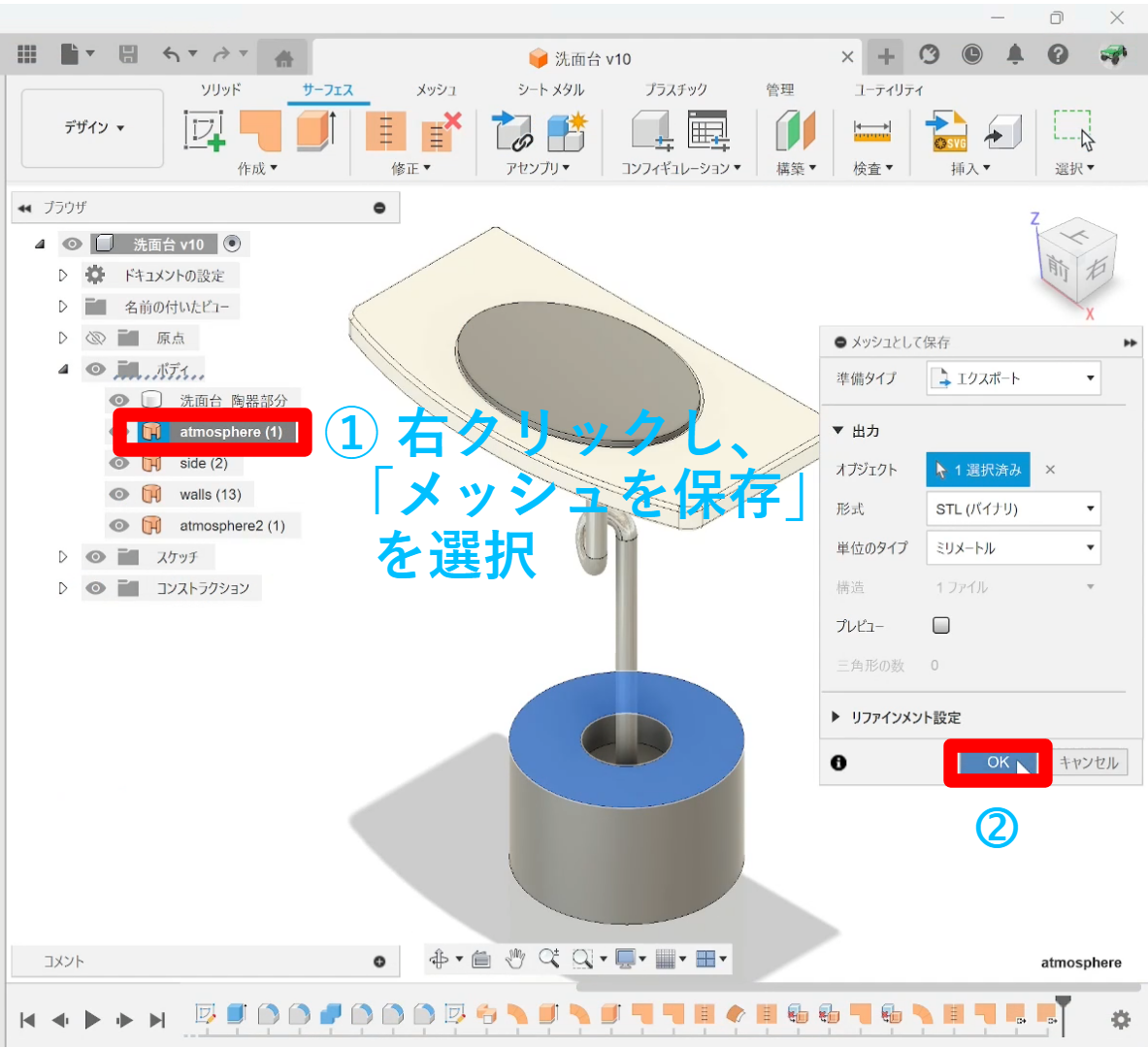Click the Insert SVG icon in toolbar
1148x1048 pixels.
[945, 131]
